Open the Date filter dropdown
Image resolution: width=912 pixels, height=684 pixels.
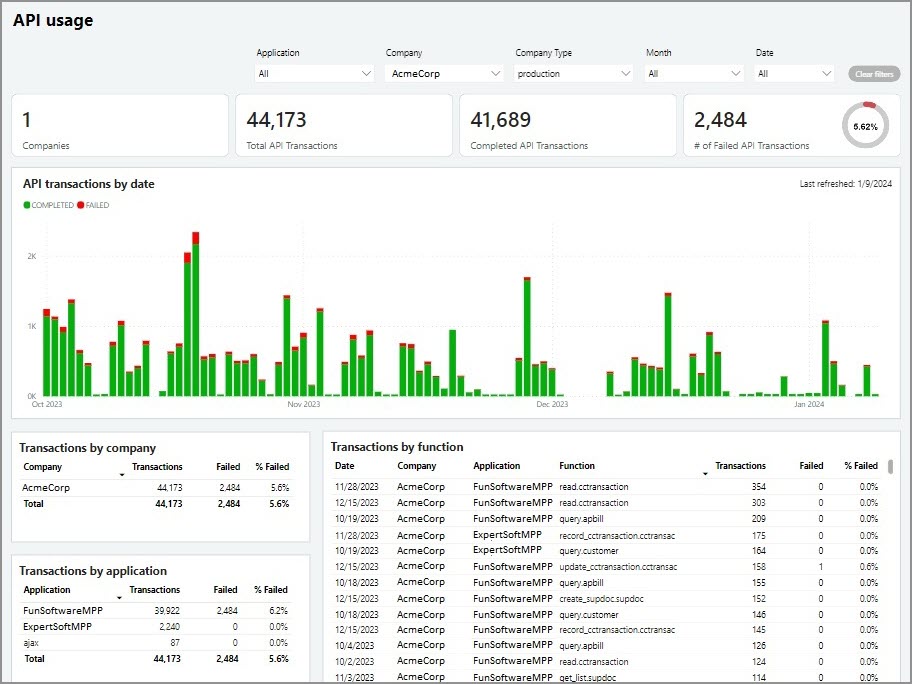click(x=795, y=74)
